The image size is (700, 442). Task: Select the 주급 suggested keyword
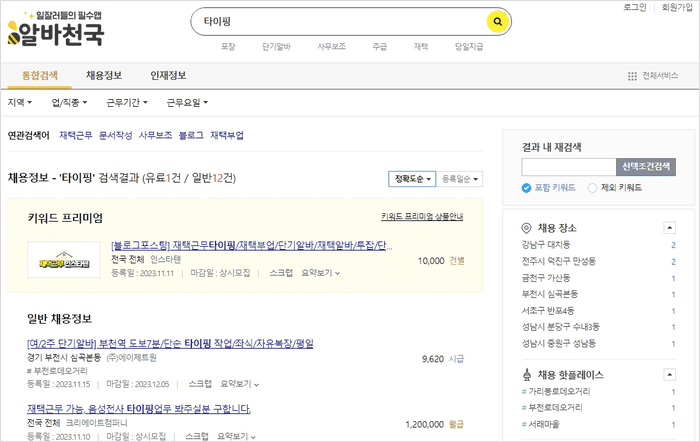point(379,46)
